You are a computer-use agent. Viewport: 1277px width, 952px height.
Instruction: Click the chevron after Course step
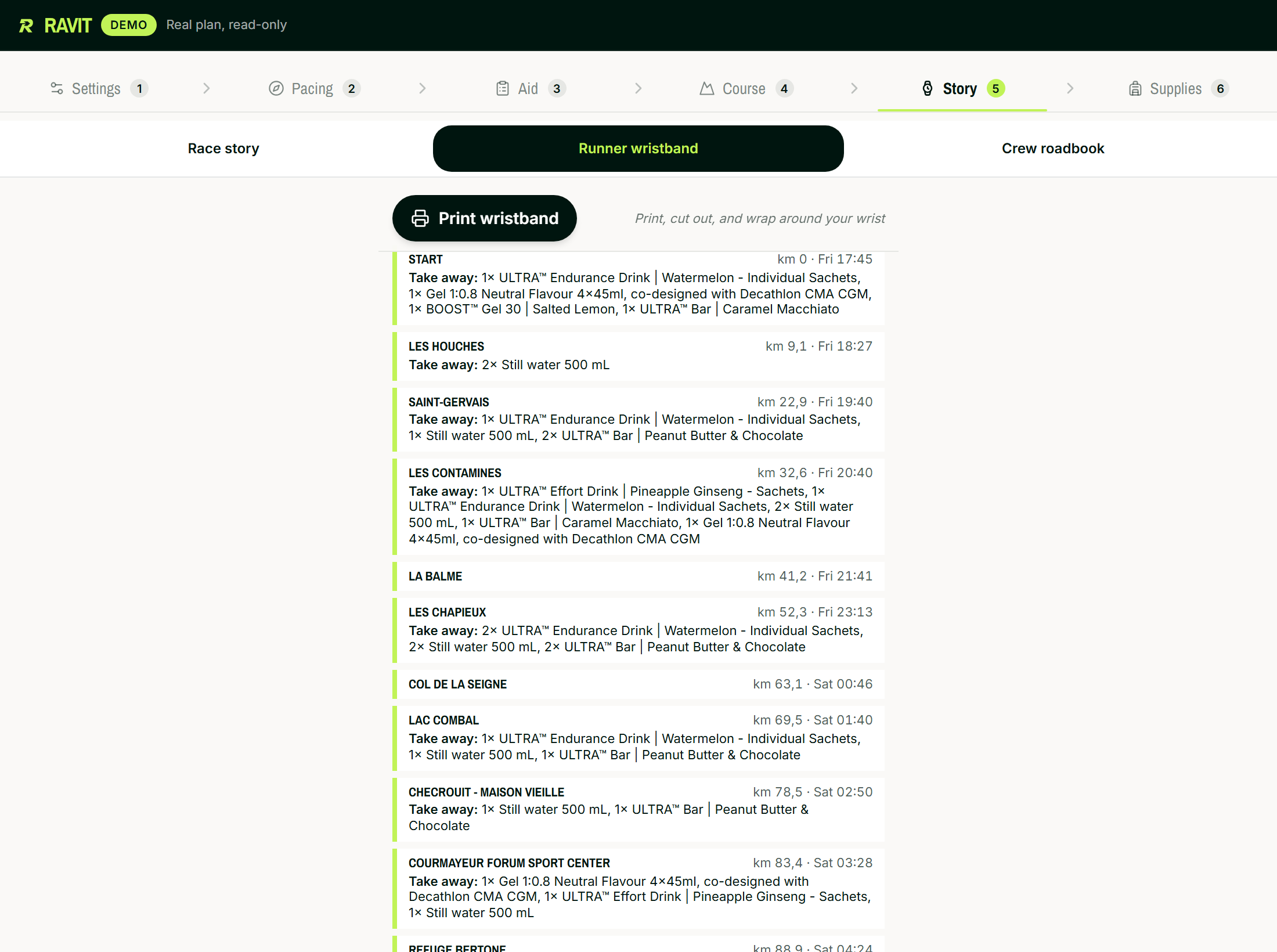(x=854, y=88)
